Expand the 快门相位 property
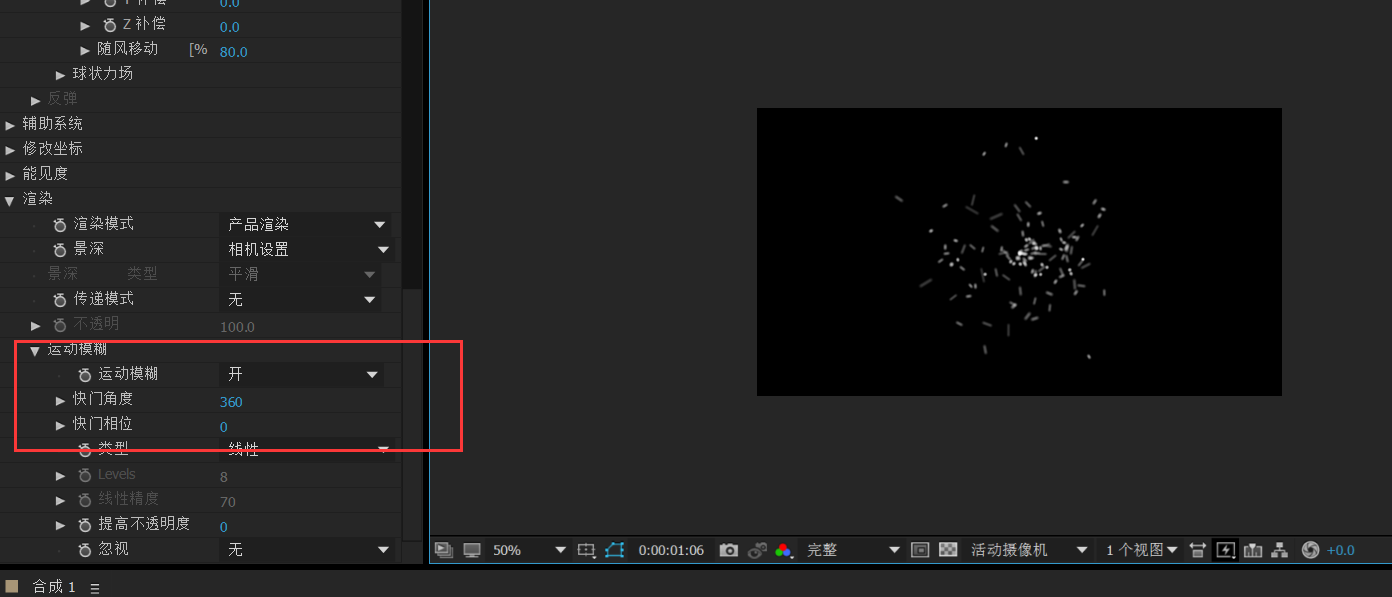The image size is (1392, 597). point(61,425)
